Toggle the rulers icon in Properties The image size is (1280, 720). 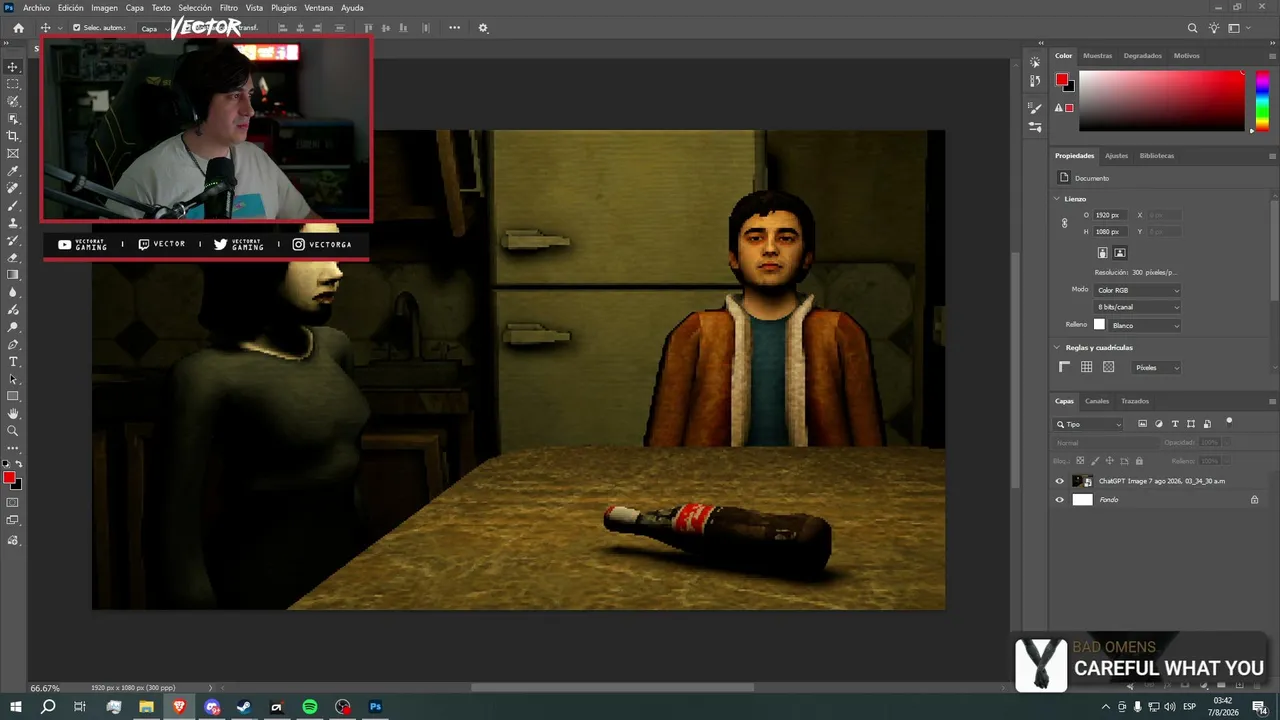pos(1064,367)
